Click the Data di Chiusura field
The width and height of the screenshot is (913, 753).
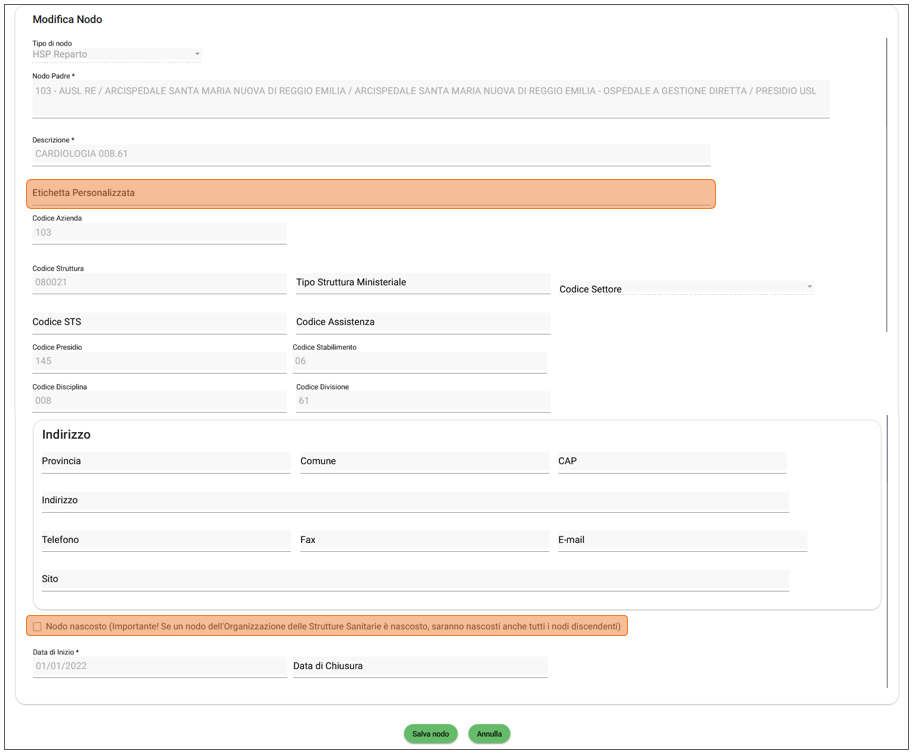coord(419,666)
